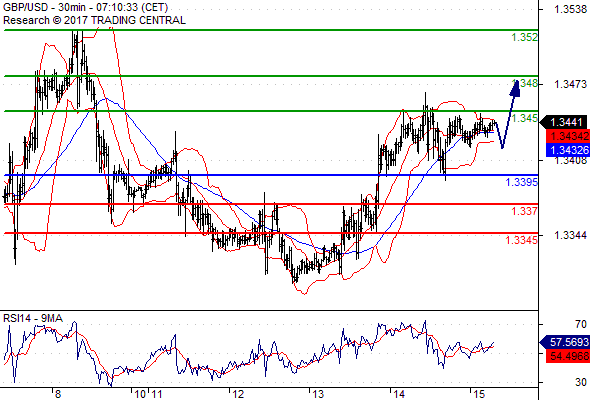Click the 1.3344 price axis value
Image resolution: width=590 pixels, height=400 pixels.
(x=570, y=236)
